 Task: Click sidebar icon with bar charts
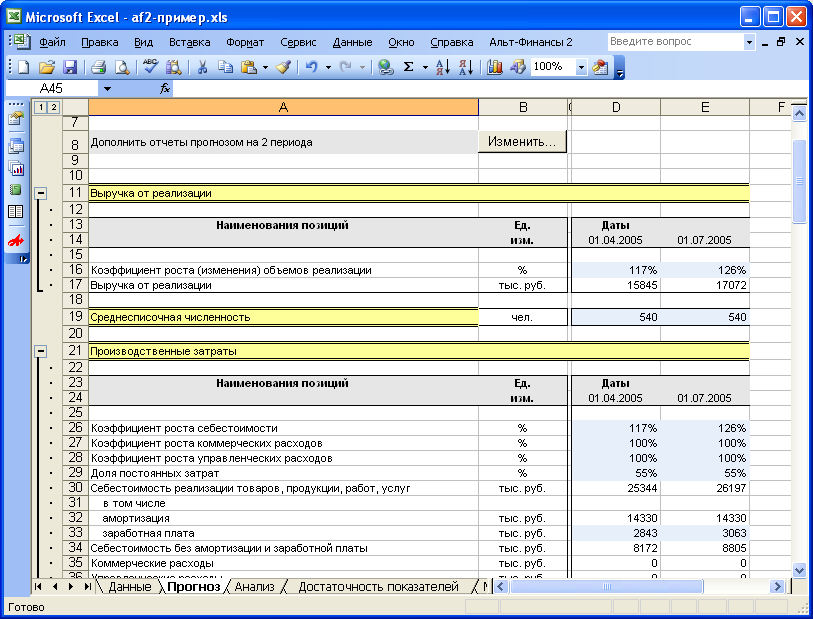pos(16,168)
